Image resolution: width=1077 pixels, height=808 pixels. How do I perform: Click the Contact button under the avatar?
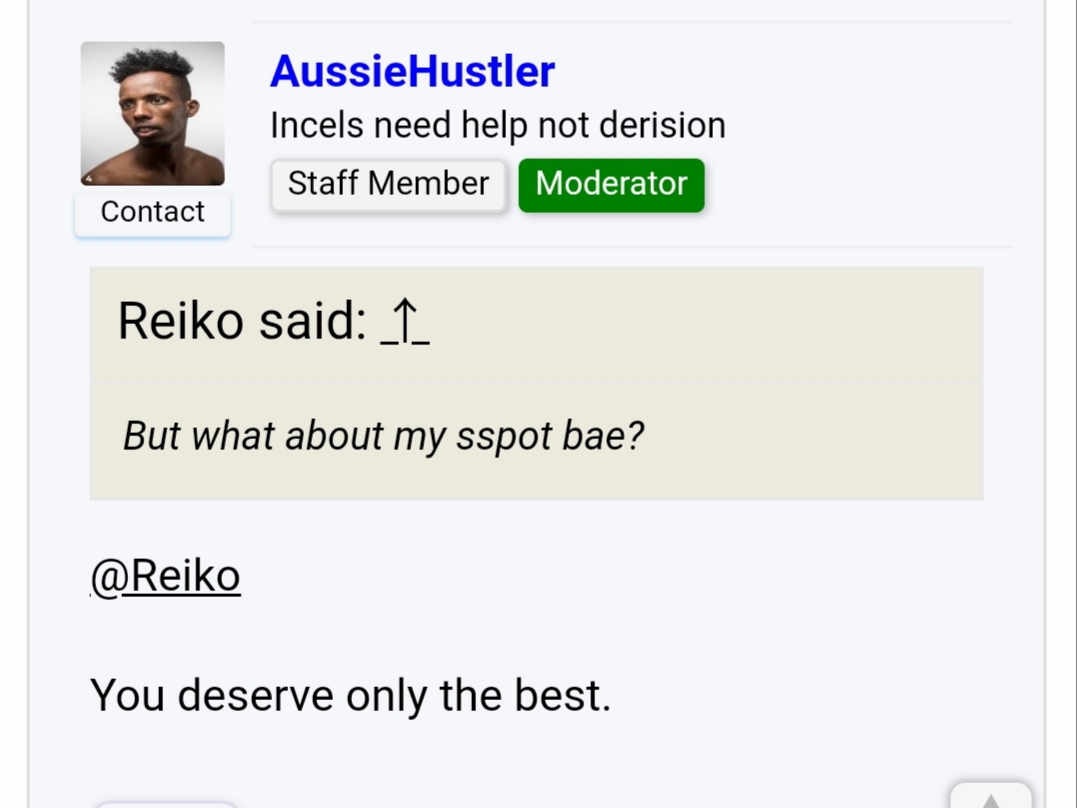(x=152, y=212)
